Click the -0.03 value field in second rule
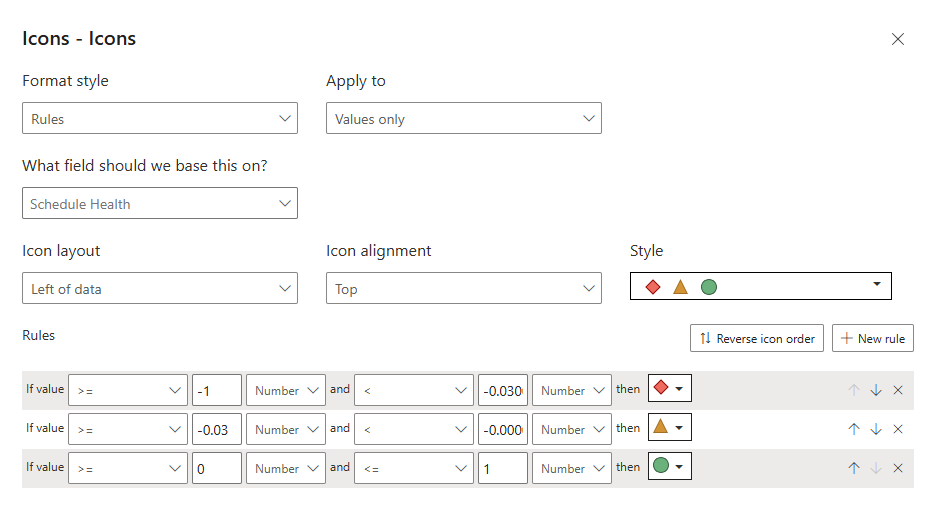 216,429
